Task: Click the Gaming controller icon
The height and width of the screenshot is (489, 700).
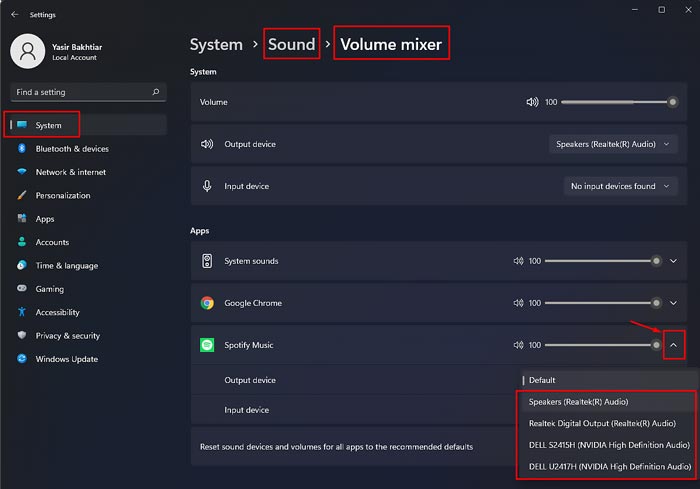Action: pos(22,288)
